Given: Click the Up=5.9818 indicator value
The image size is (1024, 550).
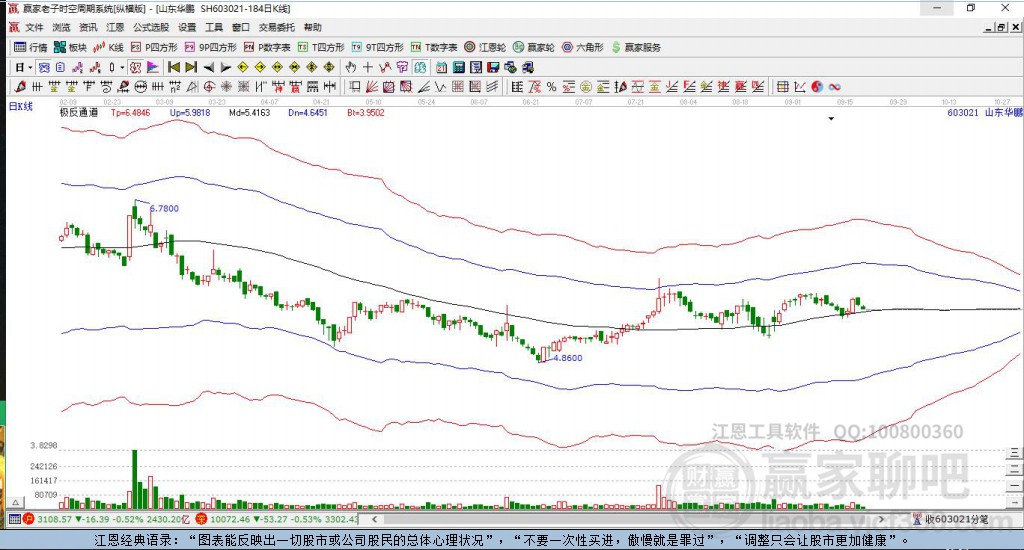Looking at the screenshot, I should 190,112.
